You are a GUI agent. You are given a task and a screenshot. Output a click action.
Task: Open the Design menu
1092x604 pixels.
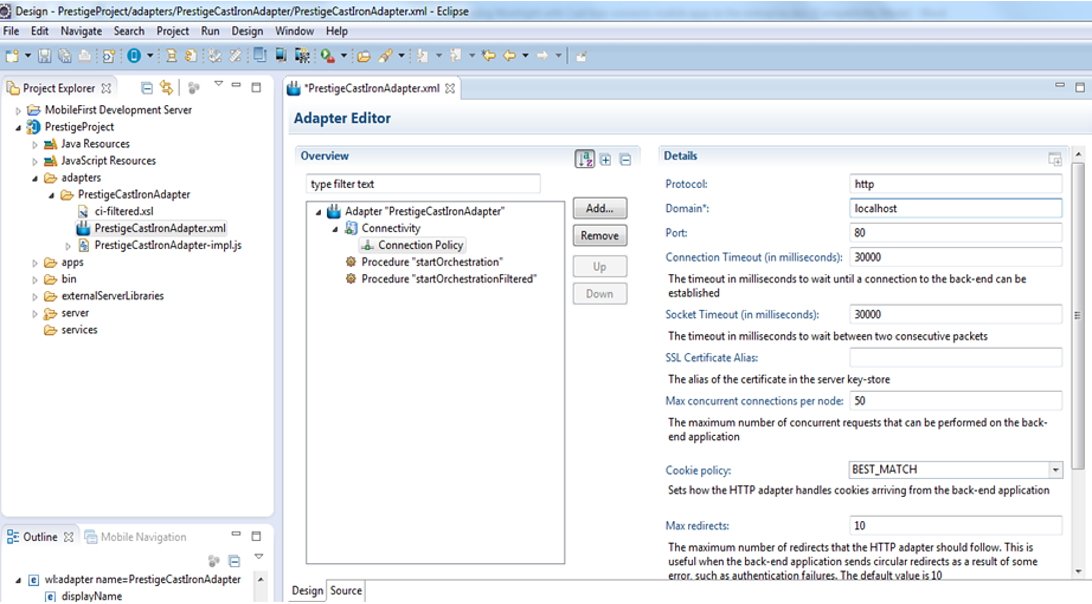pos(247,31)
